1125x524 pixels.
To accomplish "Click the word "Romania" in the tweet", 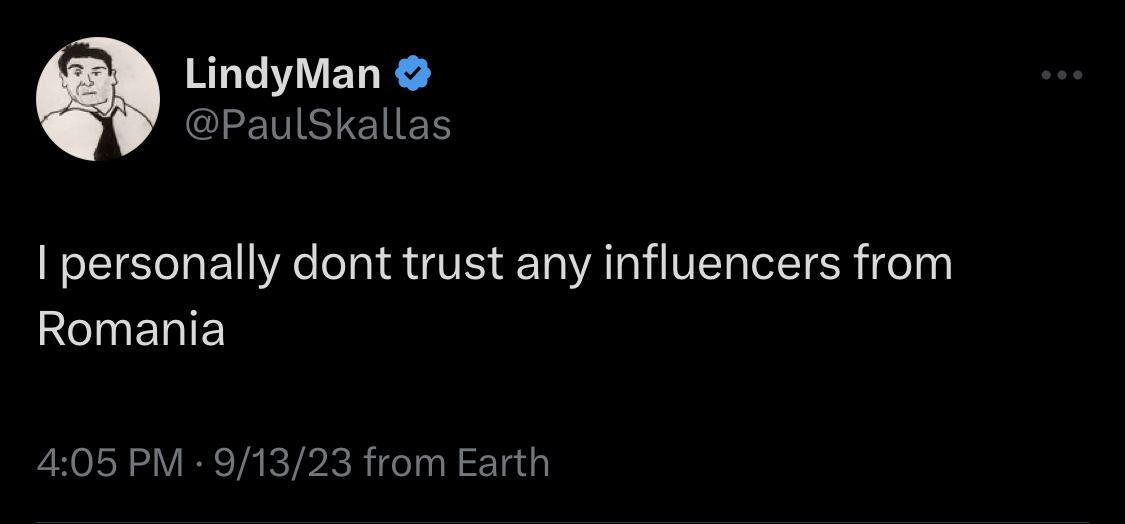I will click(130, 331).
